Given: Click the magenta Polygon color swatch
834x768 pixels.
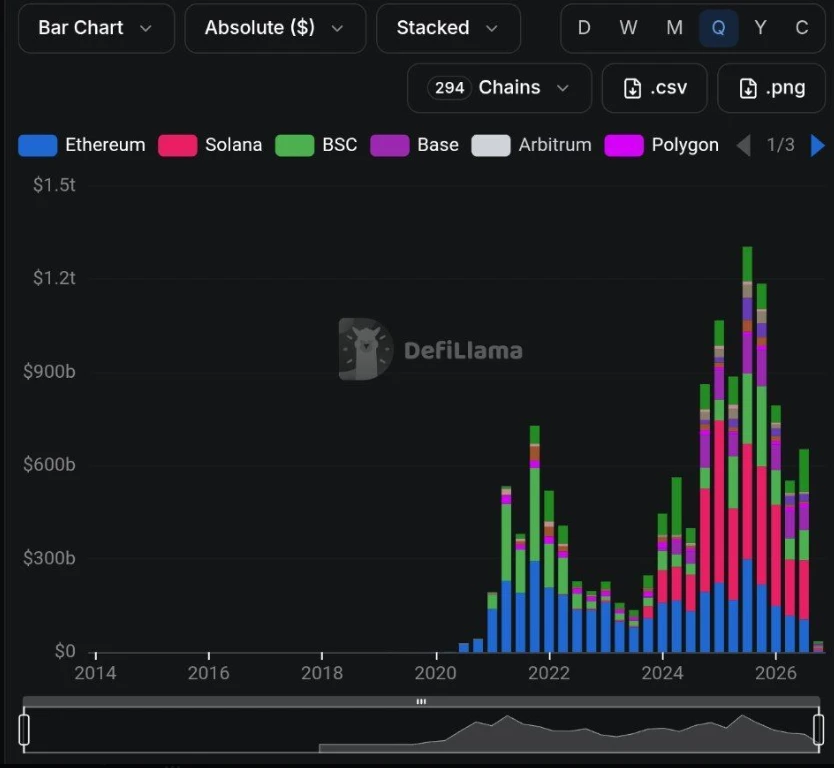Looking at the screenshot, I should click(x=624, y=146).
